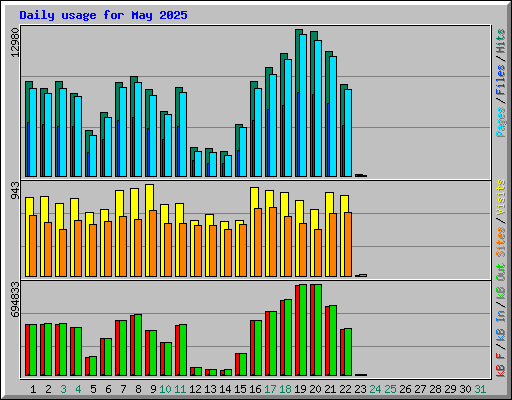Click the day 5 green kB bar
Viewport: 512px width, 400px height.
point(93,366)
